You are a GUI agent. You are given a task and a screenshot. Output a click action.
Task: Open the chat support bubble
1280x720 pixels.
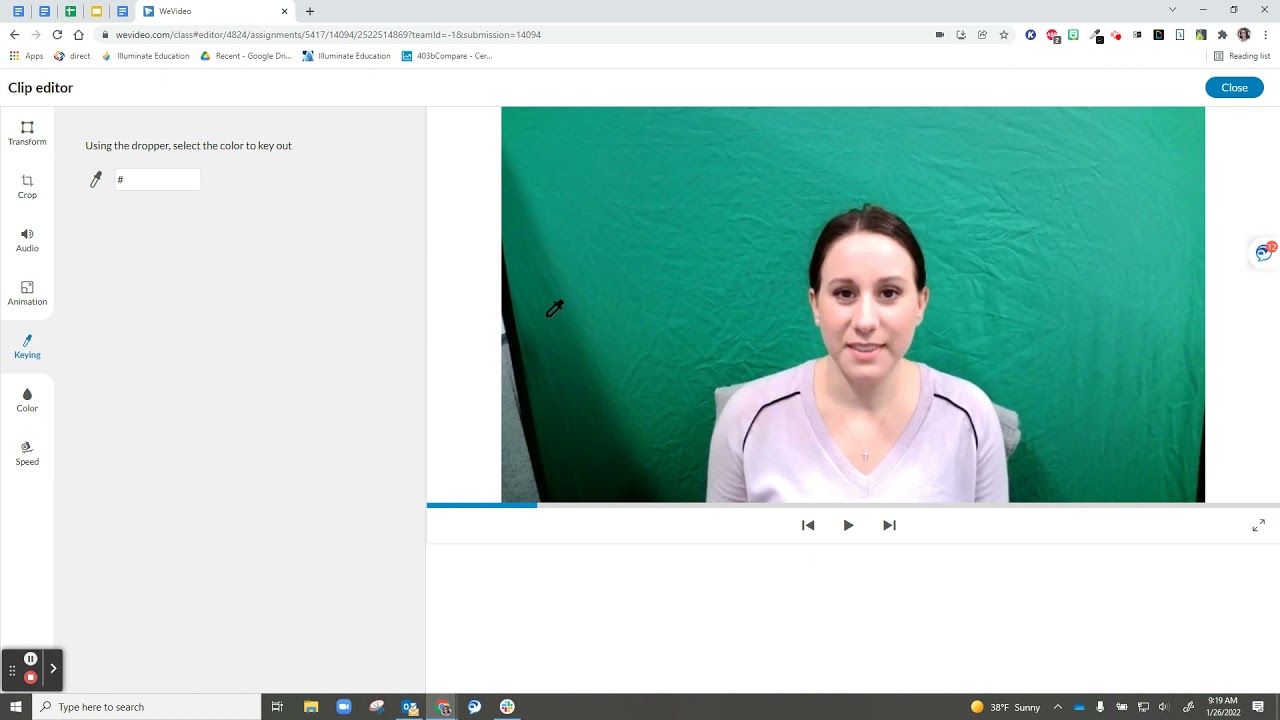pos(1265,253)
